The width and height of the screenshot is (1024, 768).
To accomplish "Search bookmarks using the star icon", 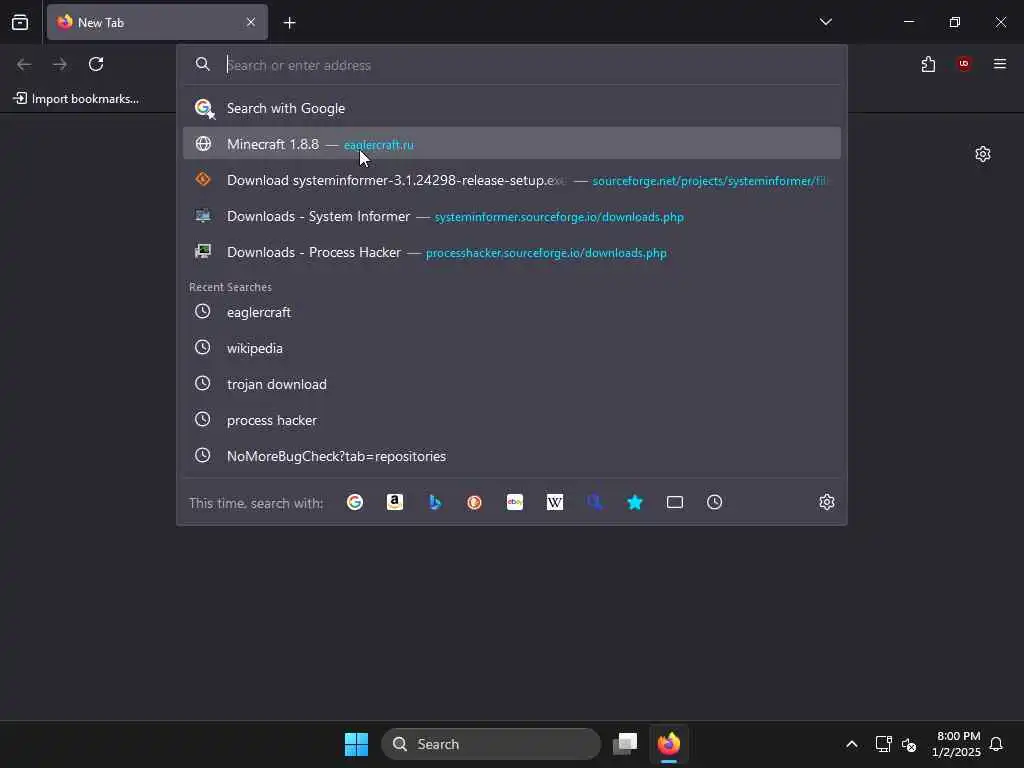I will click(x=635, y=502).
